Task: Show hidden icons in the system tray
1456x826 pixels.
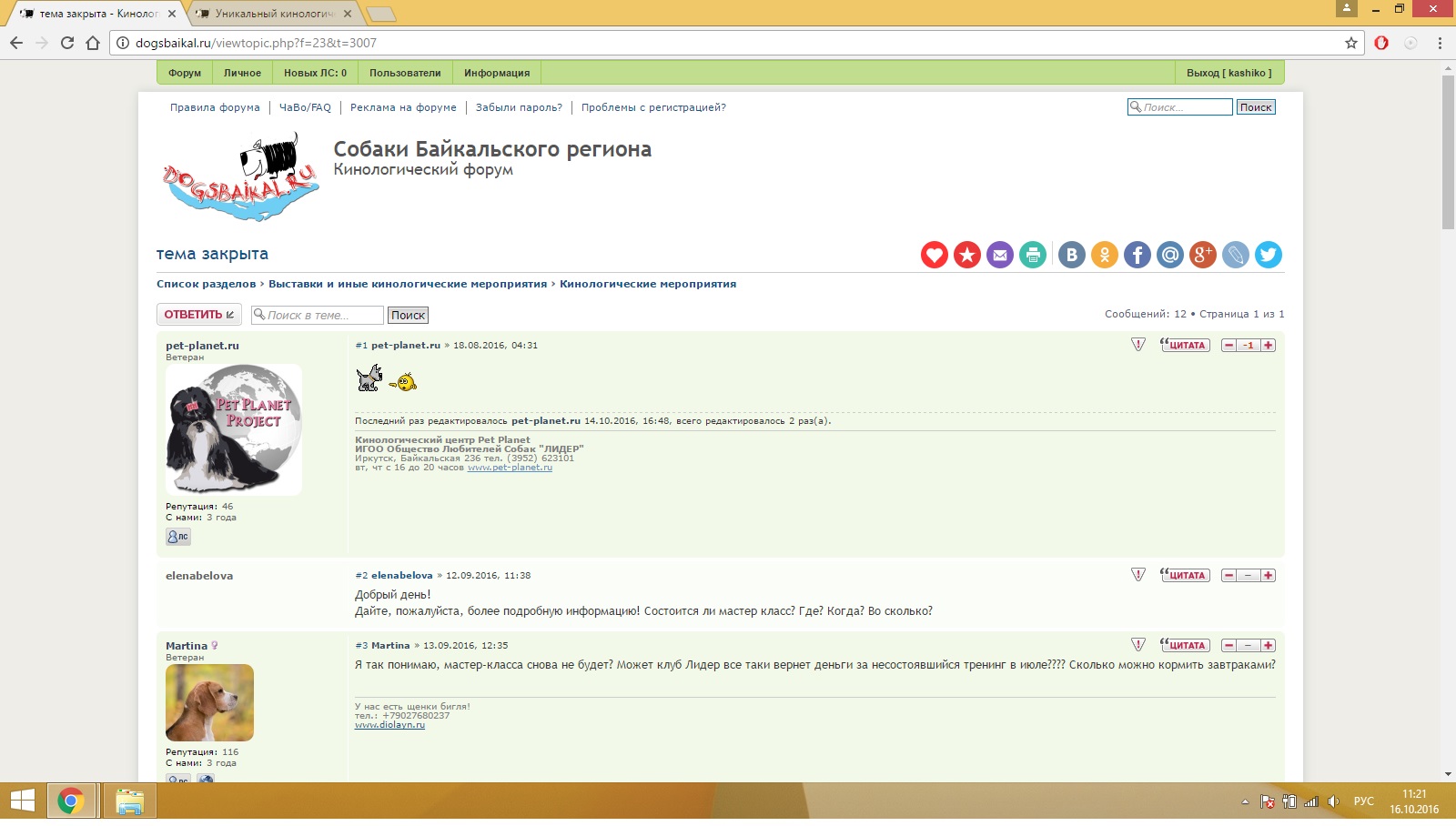Action: coord(1245,801)
